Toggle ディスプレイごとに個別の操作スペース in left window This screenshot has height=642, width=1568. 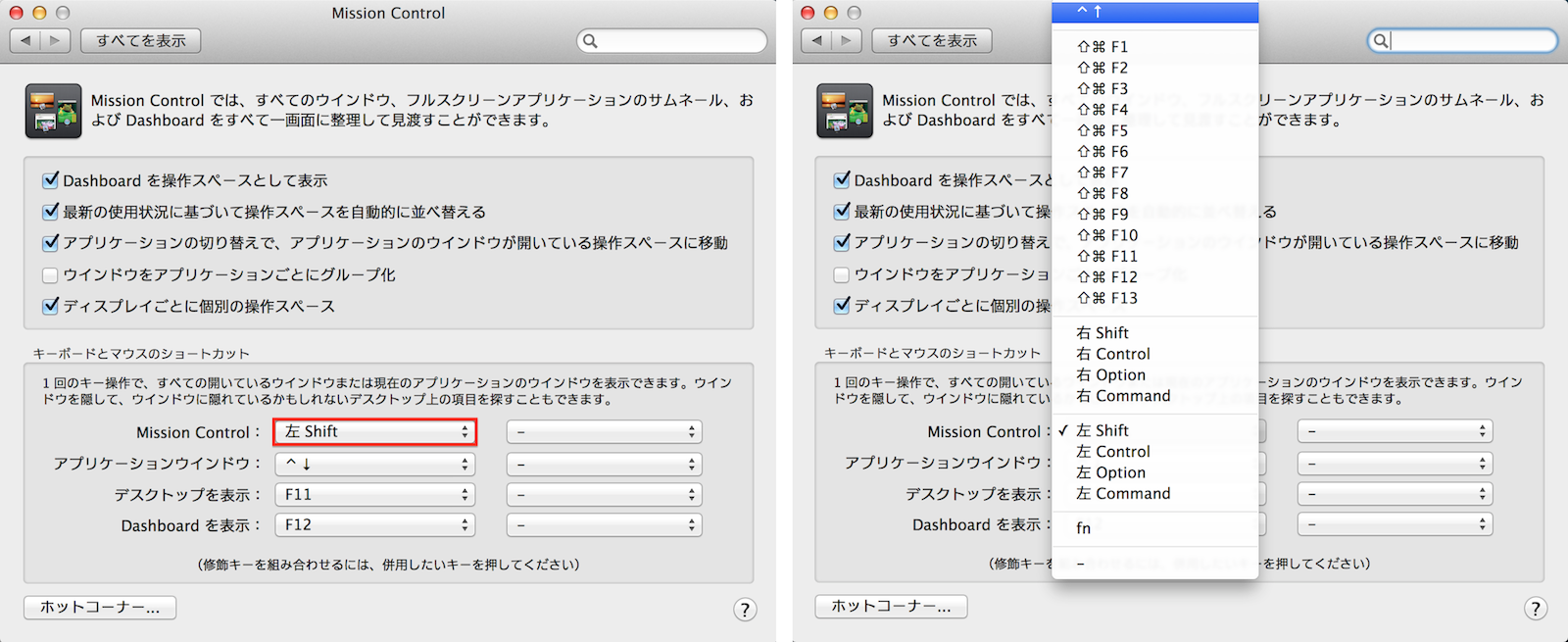51,306
